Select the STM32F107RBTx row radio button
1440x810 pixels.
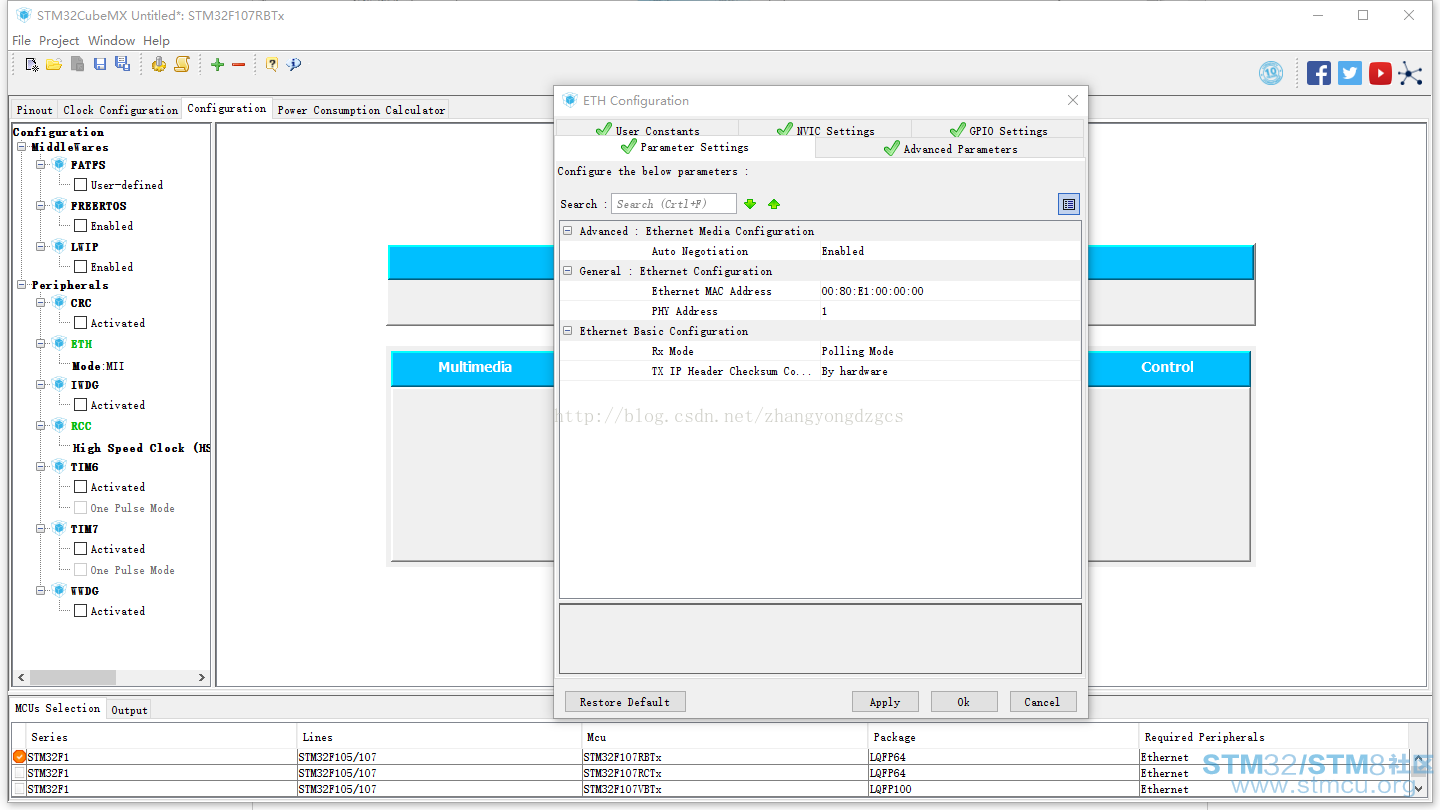20,757
